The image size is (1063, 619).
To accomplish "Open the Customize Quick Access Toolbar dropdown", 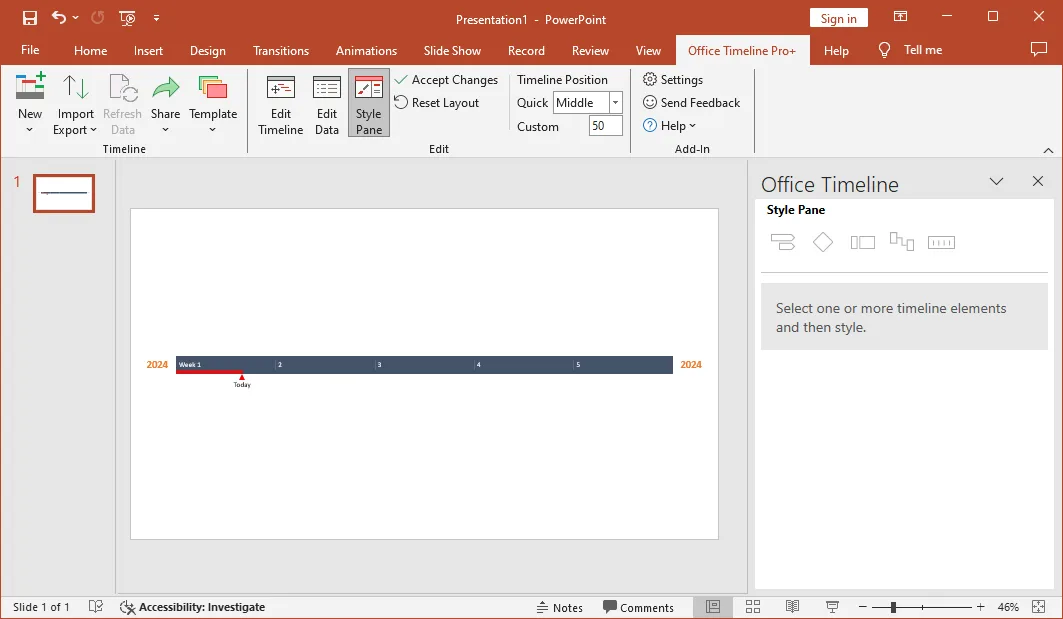I will [x=157, y=18].
